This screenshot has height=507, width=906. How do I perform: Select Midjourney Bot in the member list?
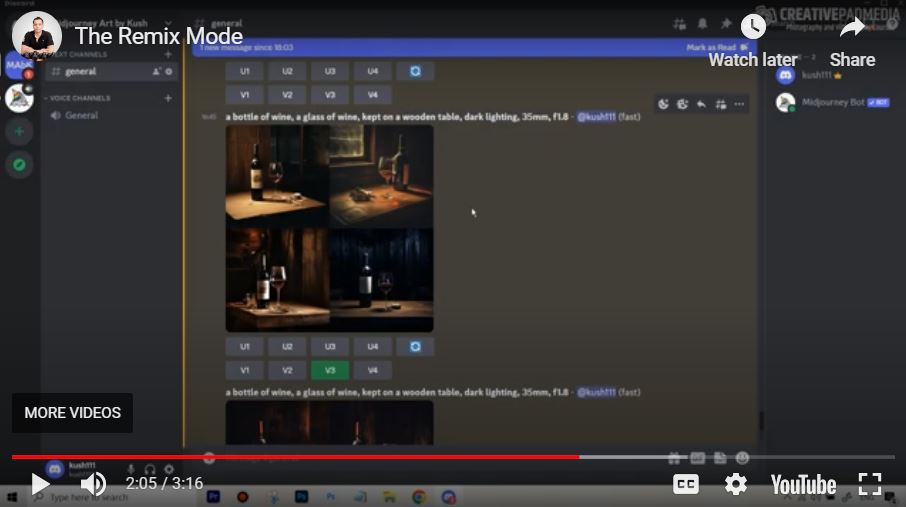coord(832,102)
